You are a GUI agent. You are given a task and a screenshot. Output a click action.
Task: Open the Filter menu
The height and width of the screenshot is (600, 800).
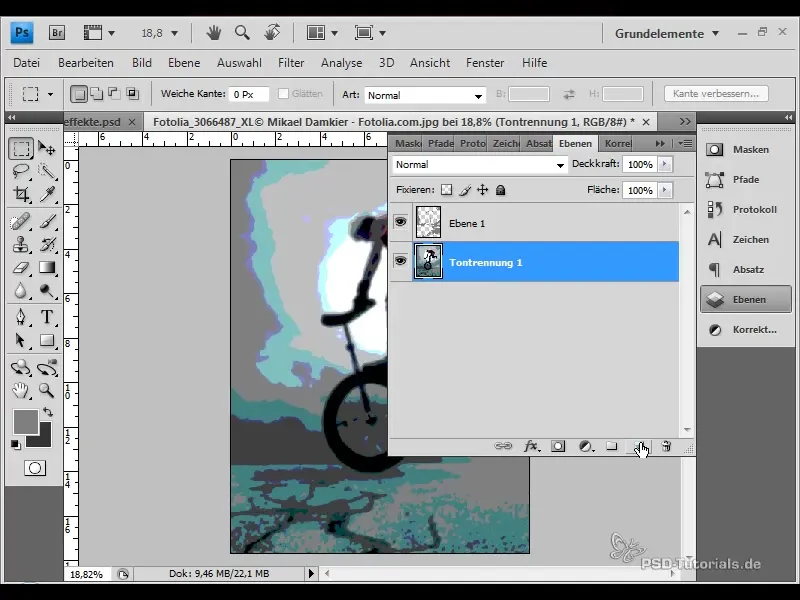pyautogui.click(x=291, y=63)
